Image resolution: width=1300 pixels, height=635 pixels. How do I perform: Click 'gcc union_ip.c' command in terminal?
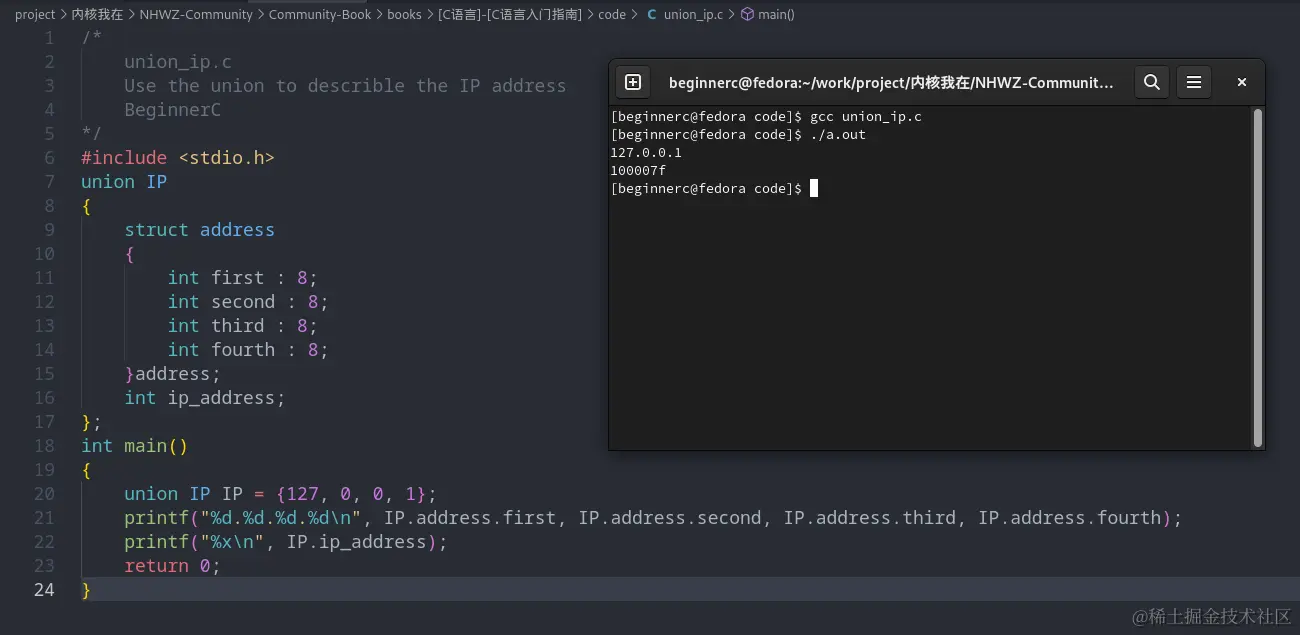[x=866, y=117]
